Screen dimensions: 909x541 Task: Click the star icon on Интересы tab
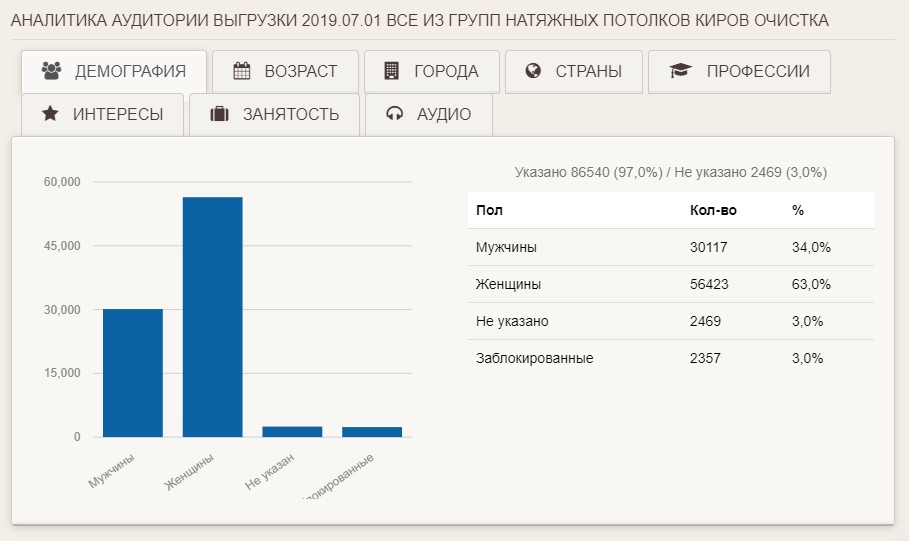[x=50, y=113]
